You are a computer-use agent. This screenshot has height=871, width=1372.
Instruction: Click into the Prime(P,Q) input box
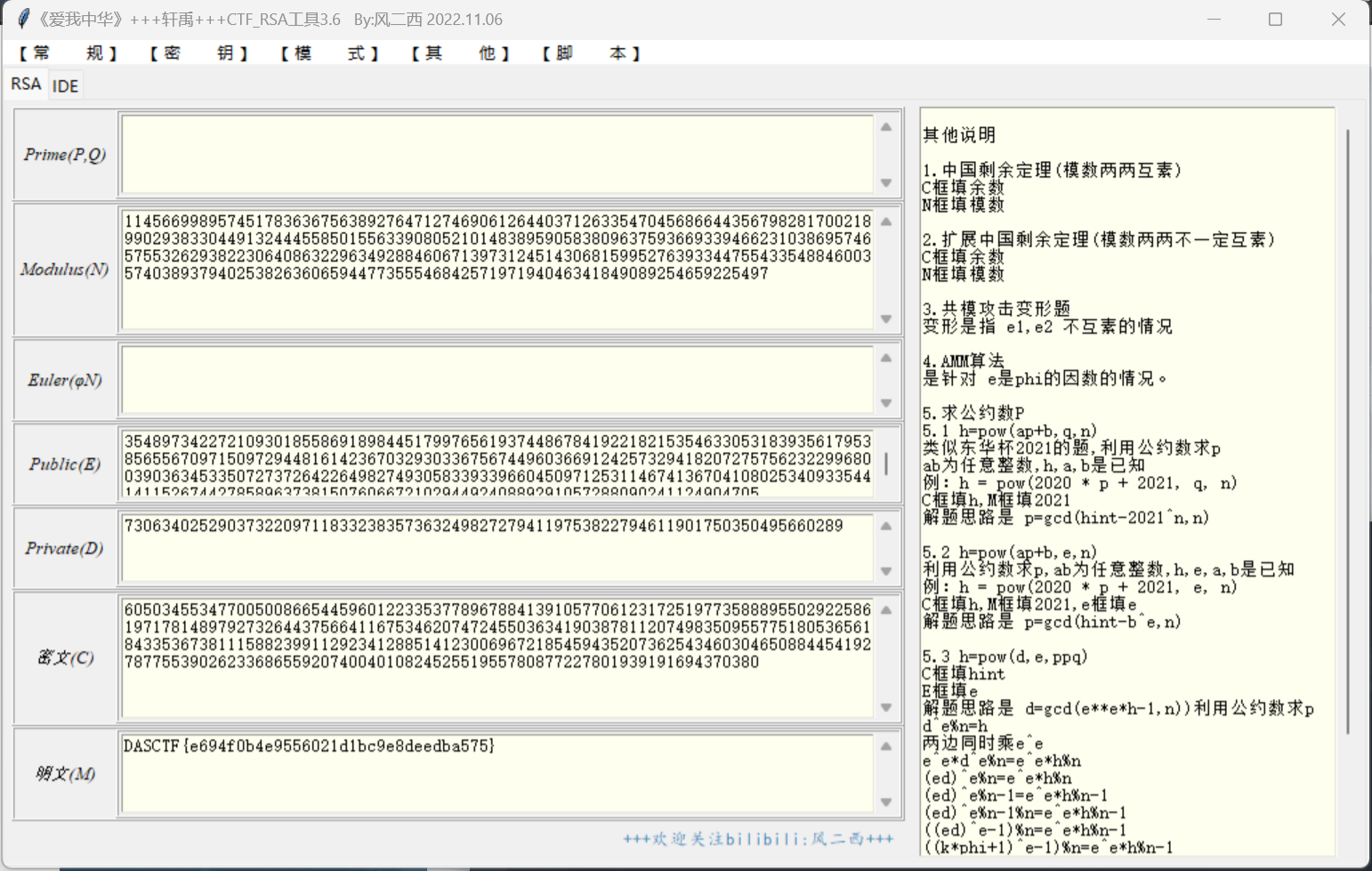coord(498,154)
